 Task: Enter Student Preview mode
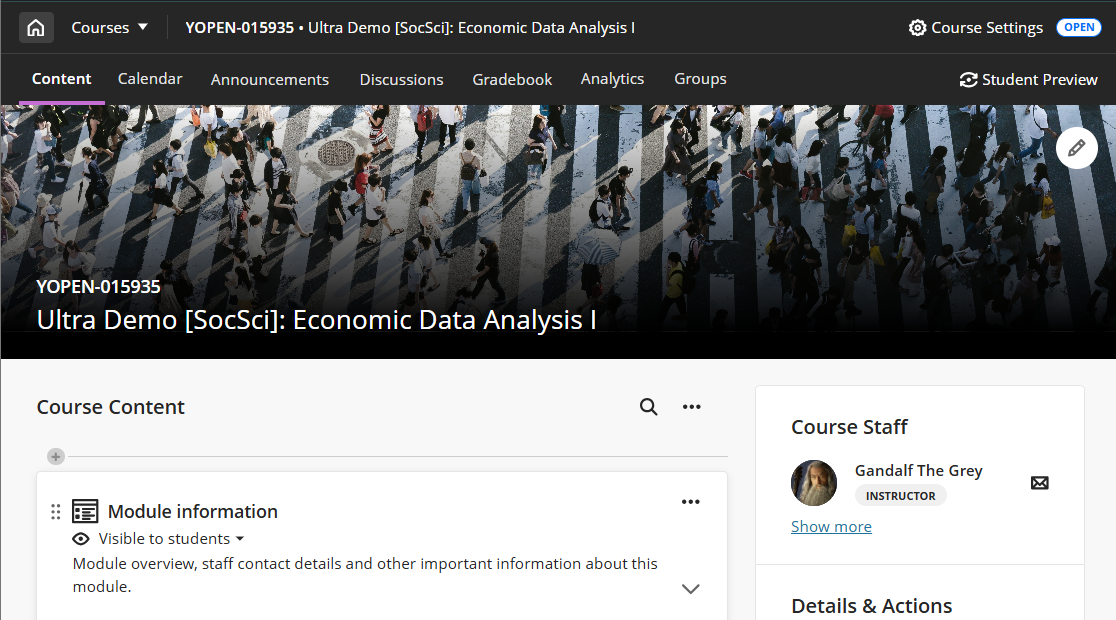[1028, 80]
